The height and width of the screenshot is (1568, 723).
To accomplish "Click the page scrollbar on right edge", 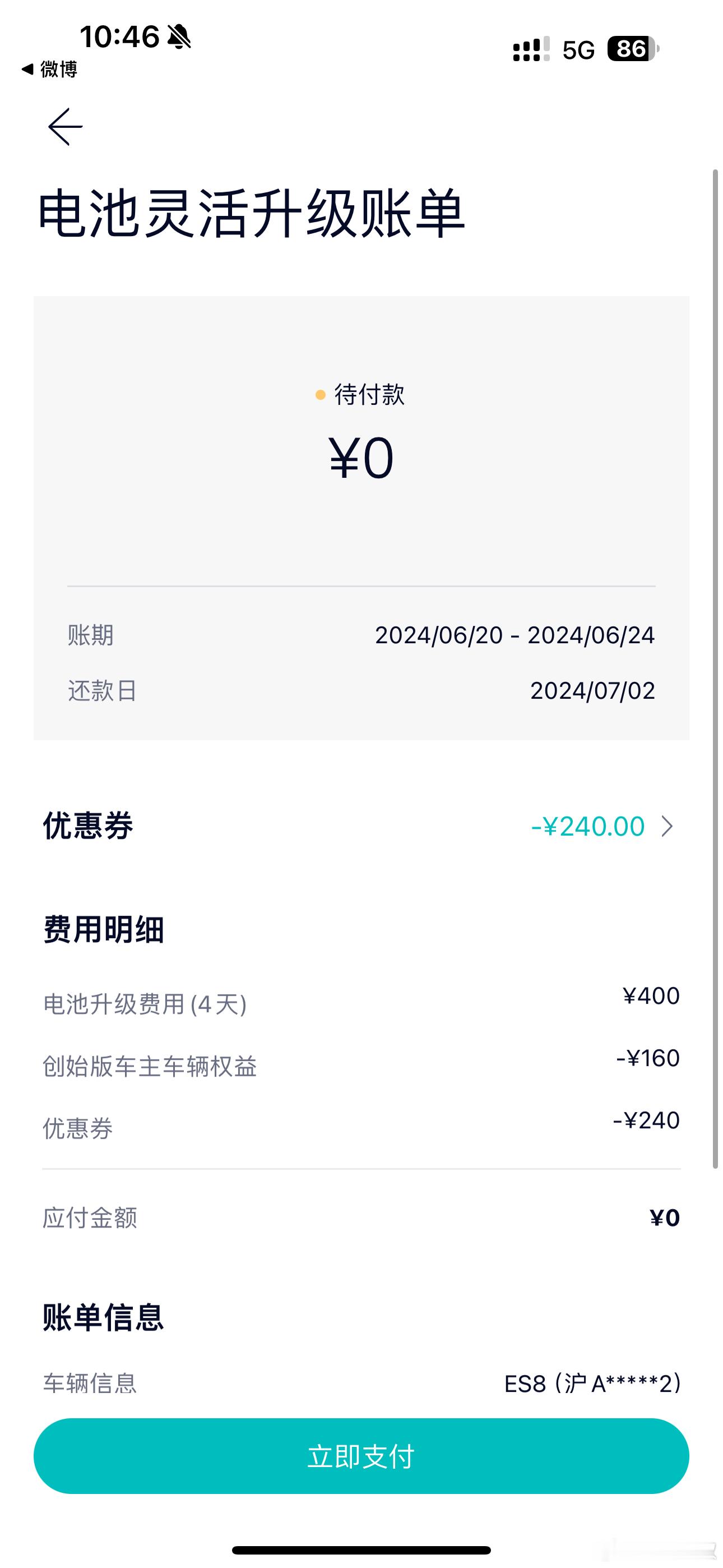I will click(716, 669).
